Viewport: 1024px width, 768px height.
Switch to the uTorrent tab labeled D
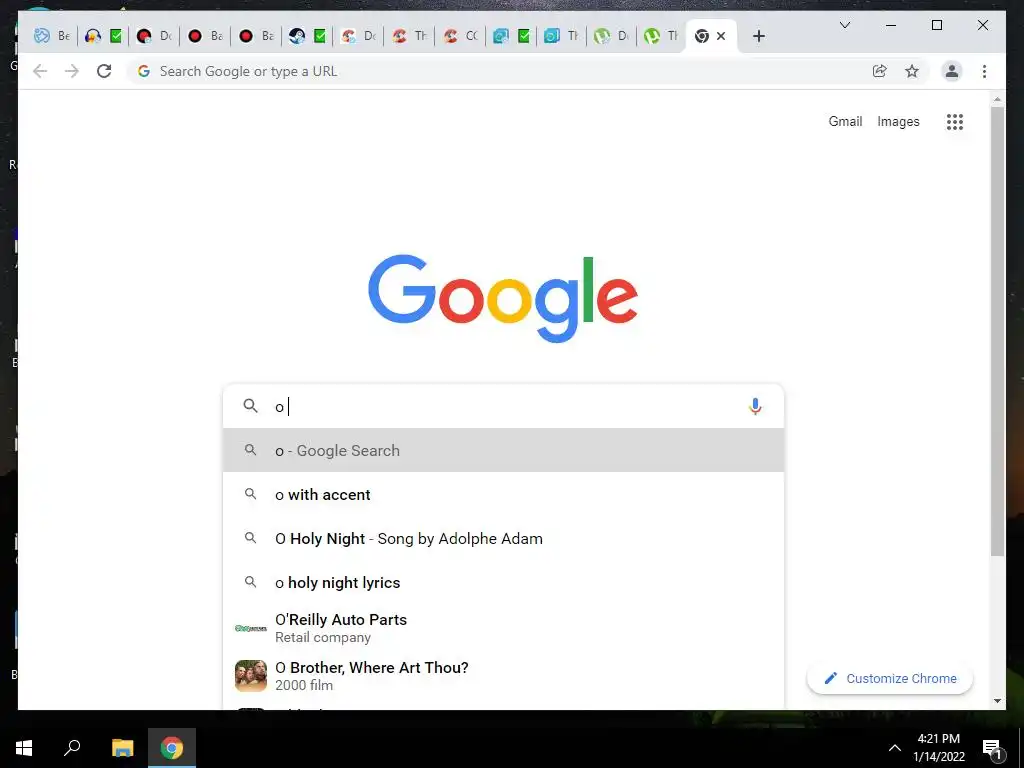tap(612, 36)
